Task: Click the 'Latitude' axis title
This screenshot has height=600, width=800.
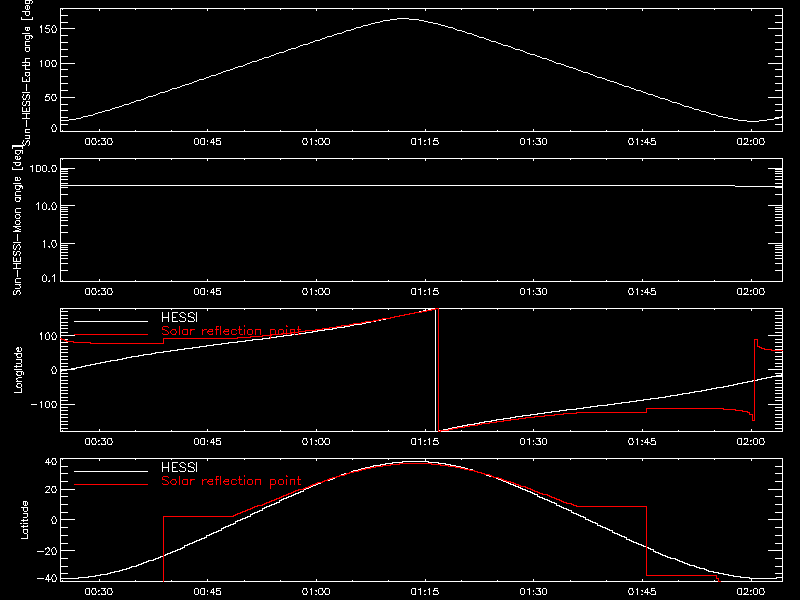Action: [24, 520]
